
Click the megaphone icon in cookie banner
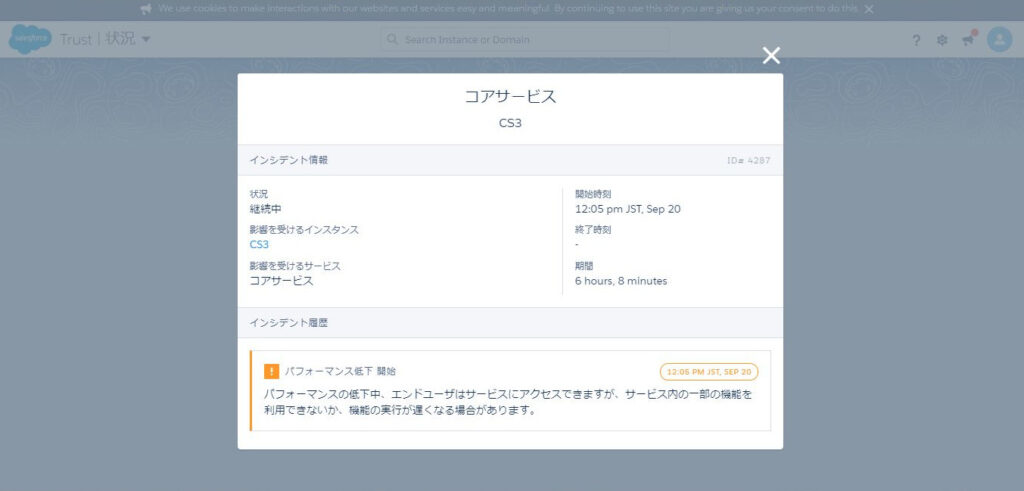(146, 9)
